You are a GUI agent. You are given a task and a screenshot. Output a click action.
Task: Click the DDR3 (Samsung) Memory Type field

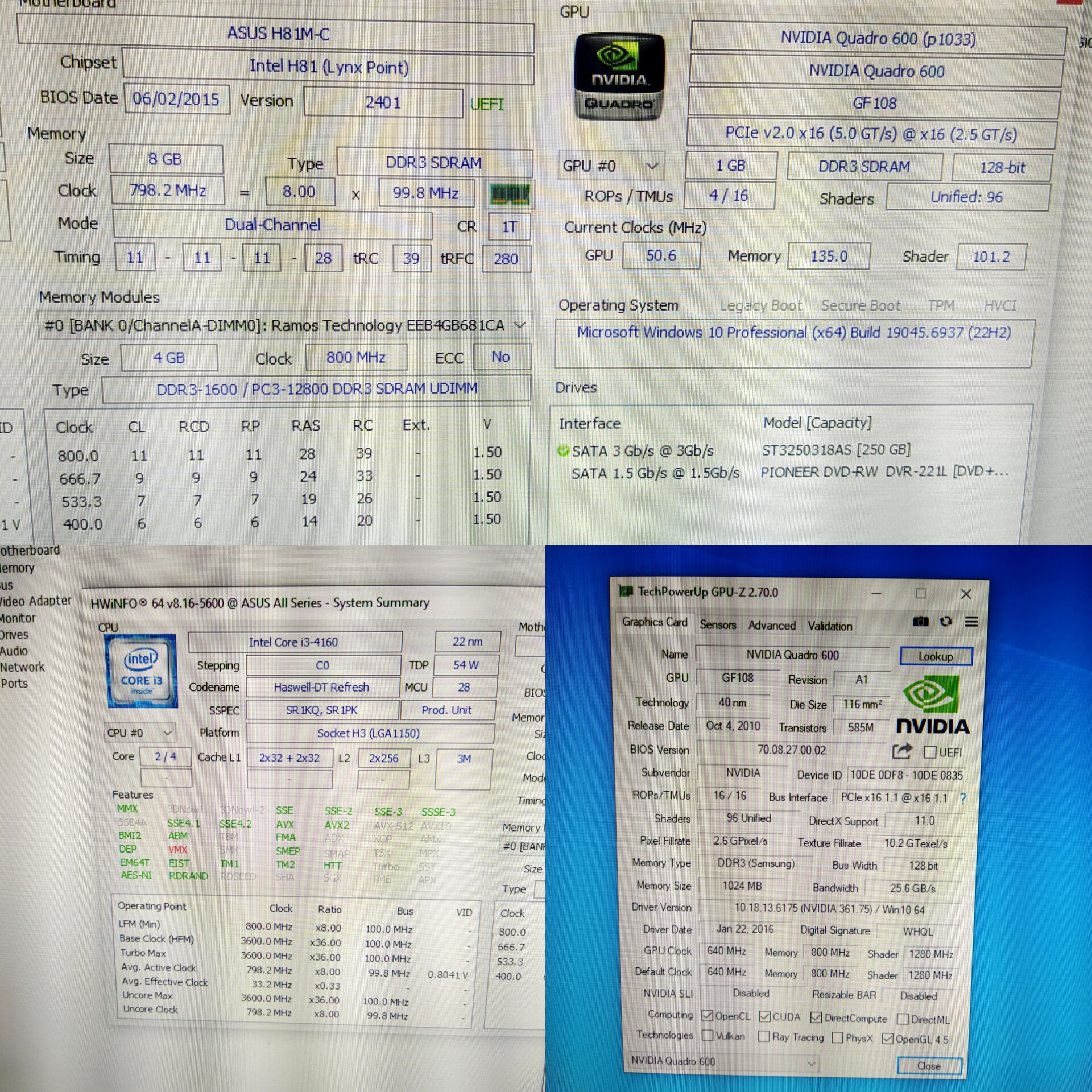point(756,863)
